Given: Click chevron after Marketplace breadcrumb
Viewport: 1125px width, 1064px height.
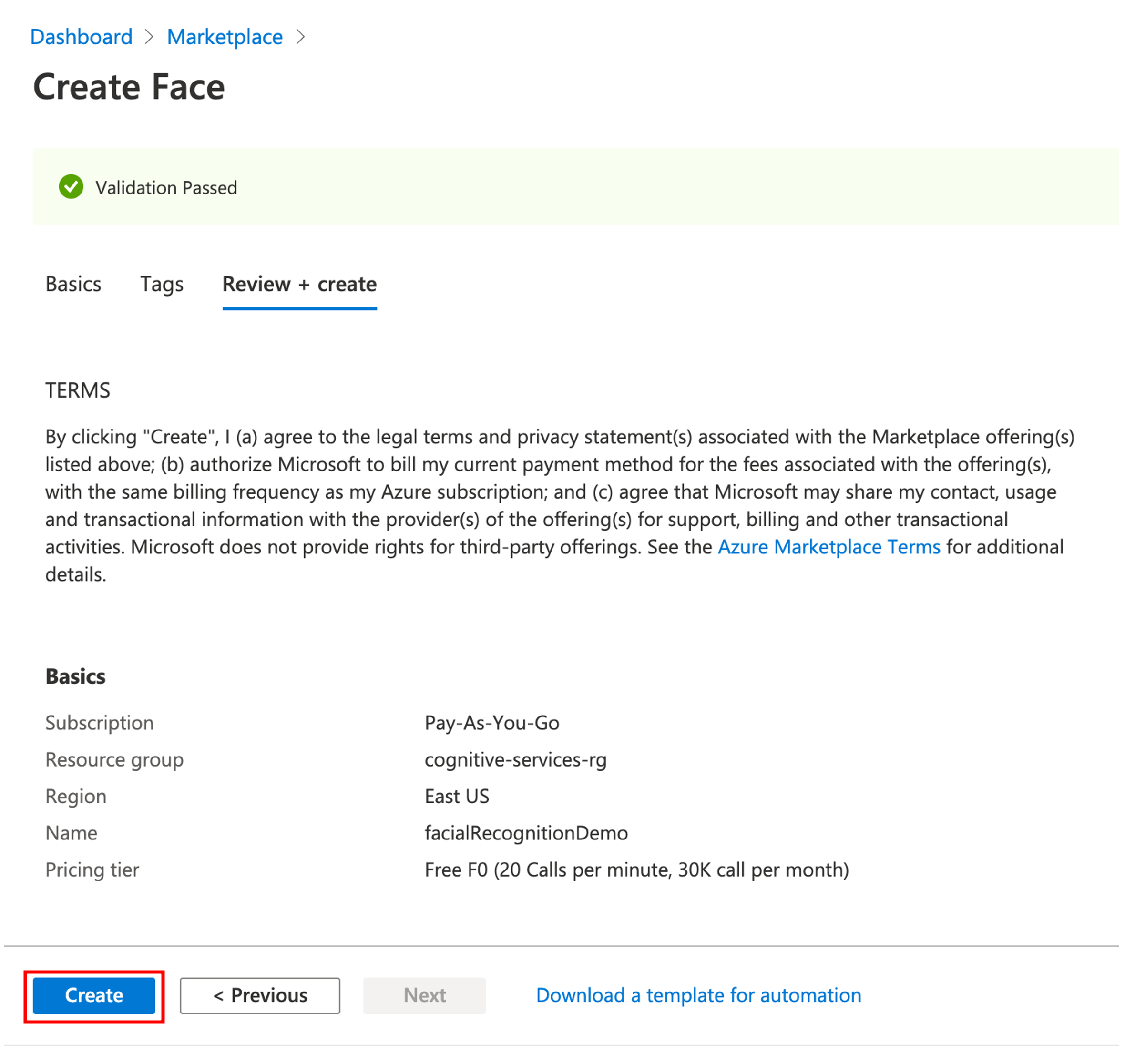Looking at the screenshot, I should 300,37.
